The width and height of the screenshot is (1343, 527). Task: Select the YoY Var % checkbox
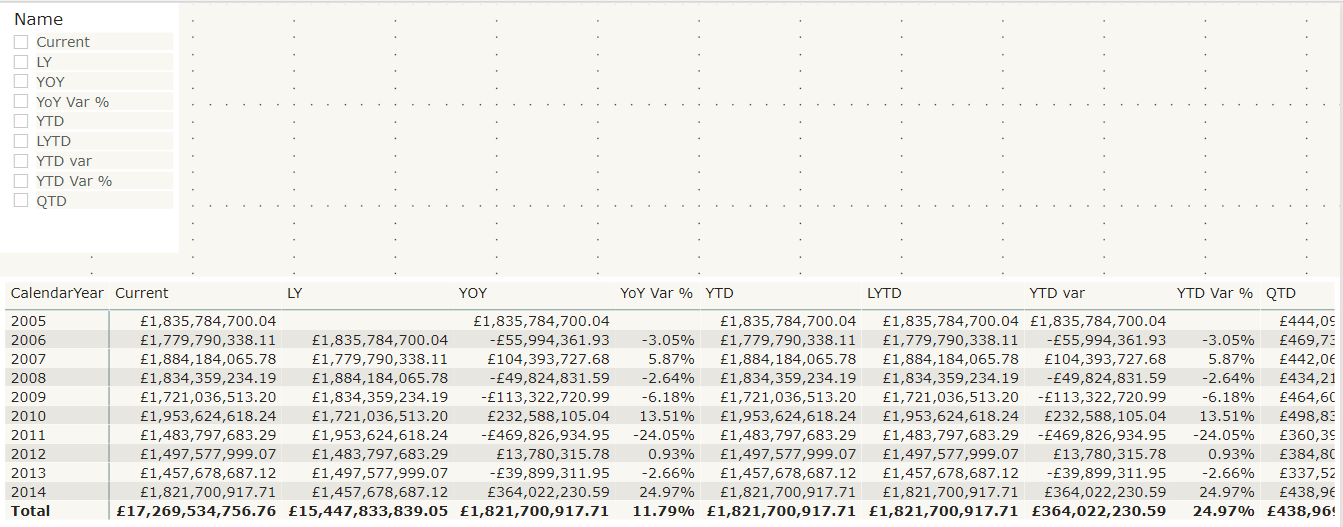21,102
